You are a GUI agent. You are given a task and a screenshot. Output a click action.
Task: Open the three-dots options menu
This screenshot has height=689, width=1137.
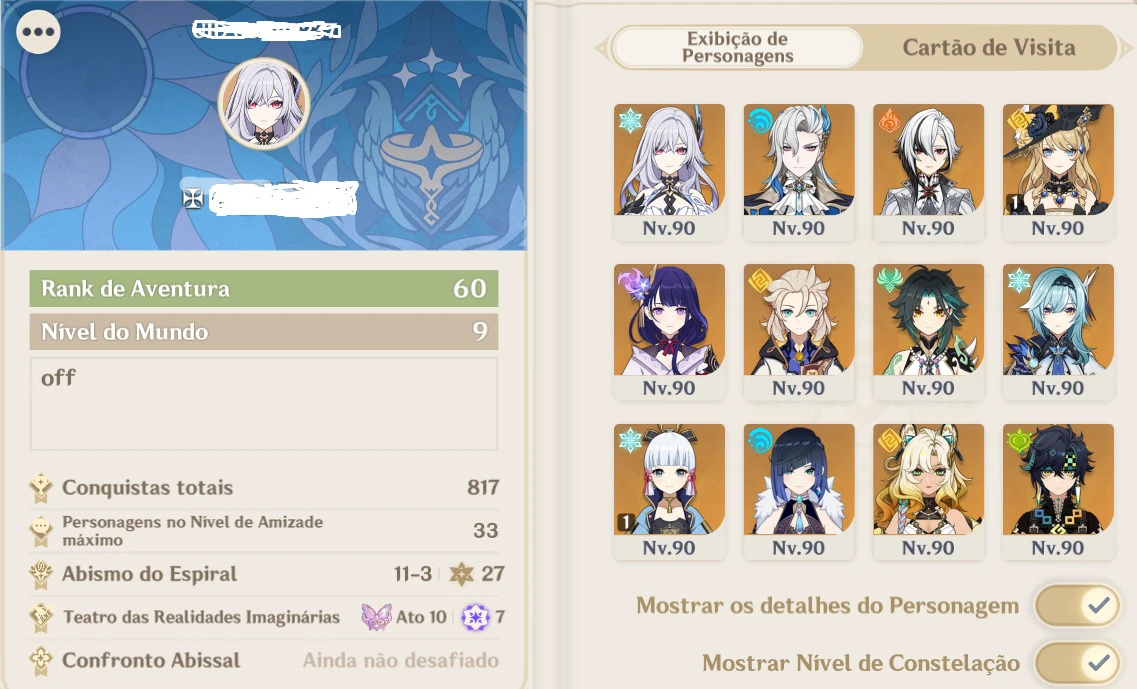coord(38,32)
